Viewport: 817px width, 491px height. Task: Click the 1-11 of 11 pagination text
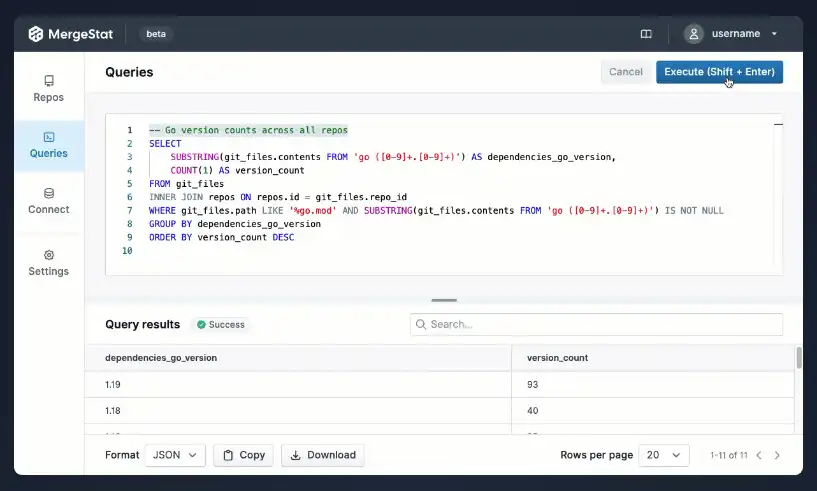point(728,455)
